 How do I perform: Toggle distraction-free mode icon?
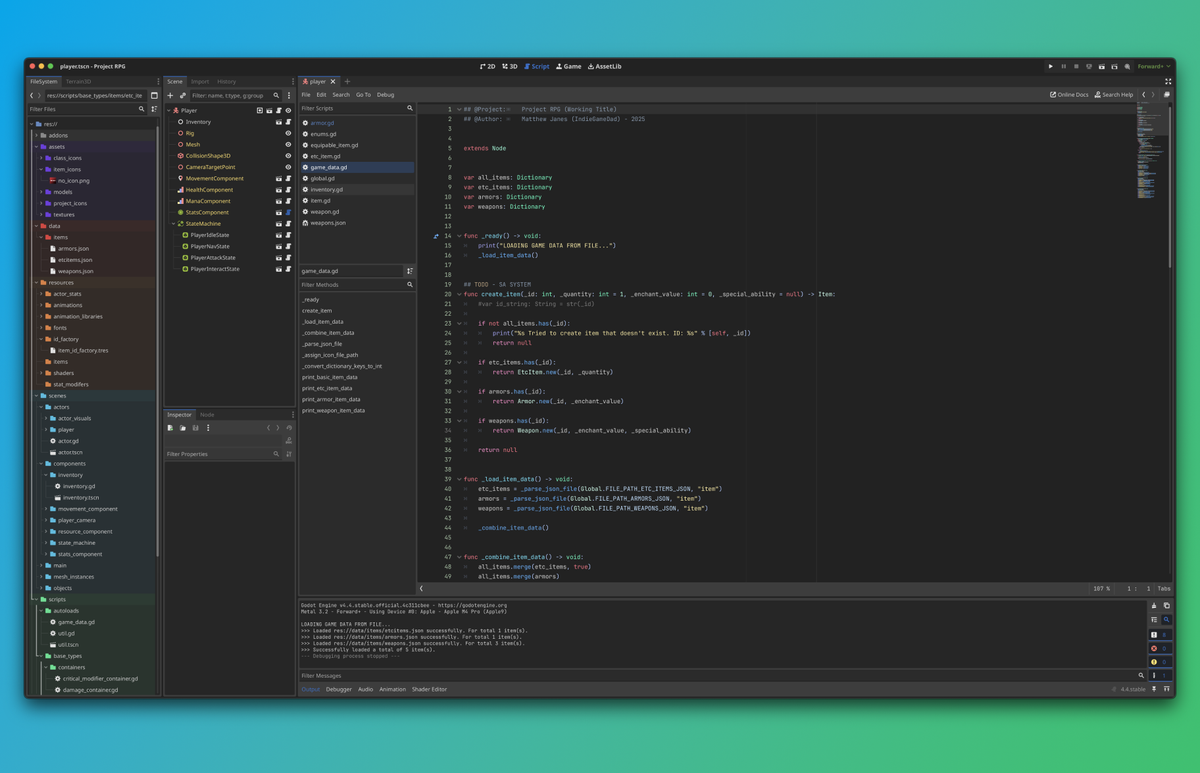pyautogui.click(x=1168, y=82)
